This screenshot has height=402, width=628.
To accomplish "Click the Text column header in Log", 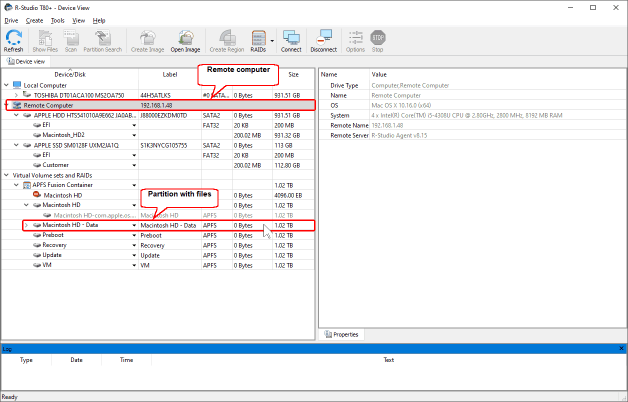I will 388,360.
